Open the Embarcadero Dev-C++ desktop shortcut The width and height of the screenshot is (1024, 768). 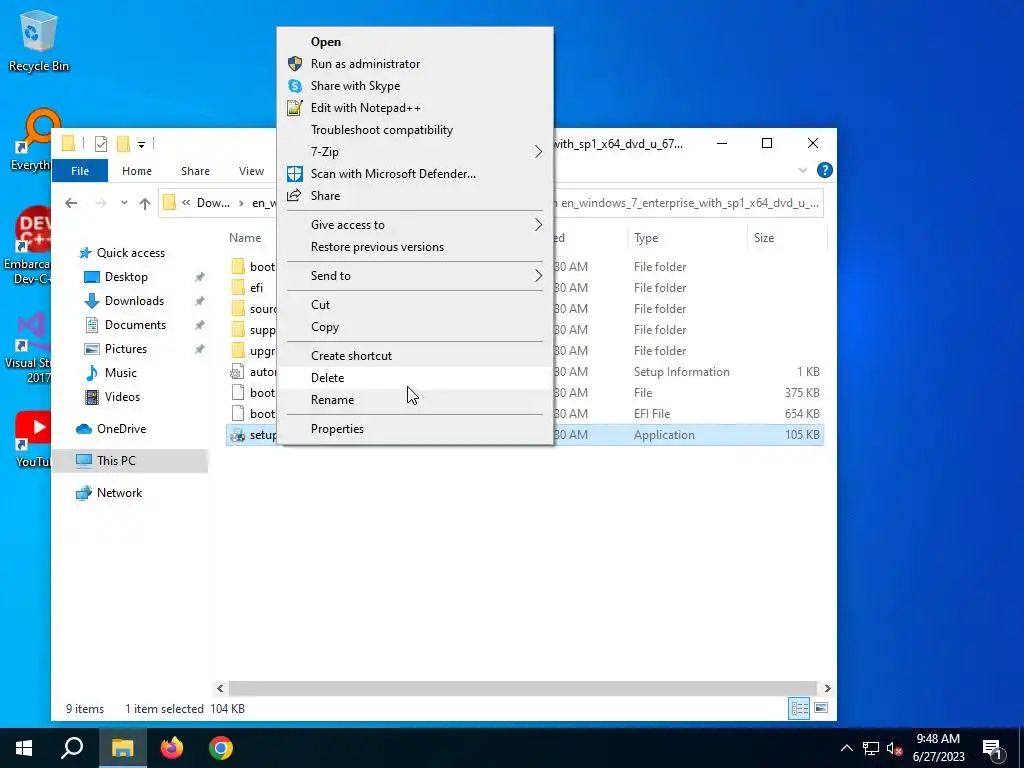(27, 245)
